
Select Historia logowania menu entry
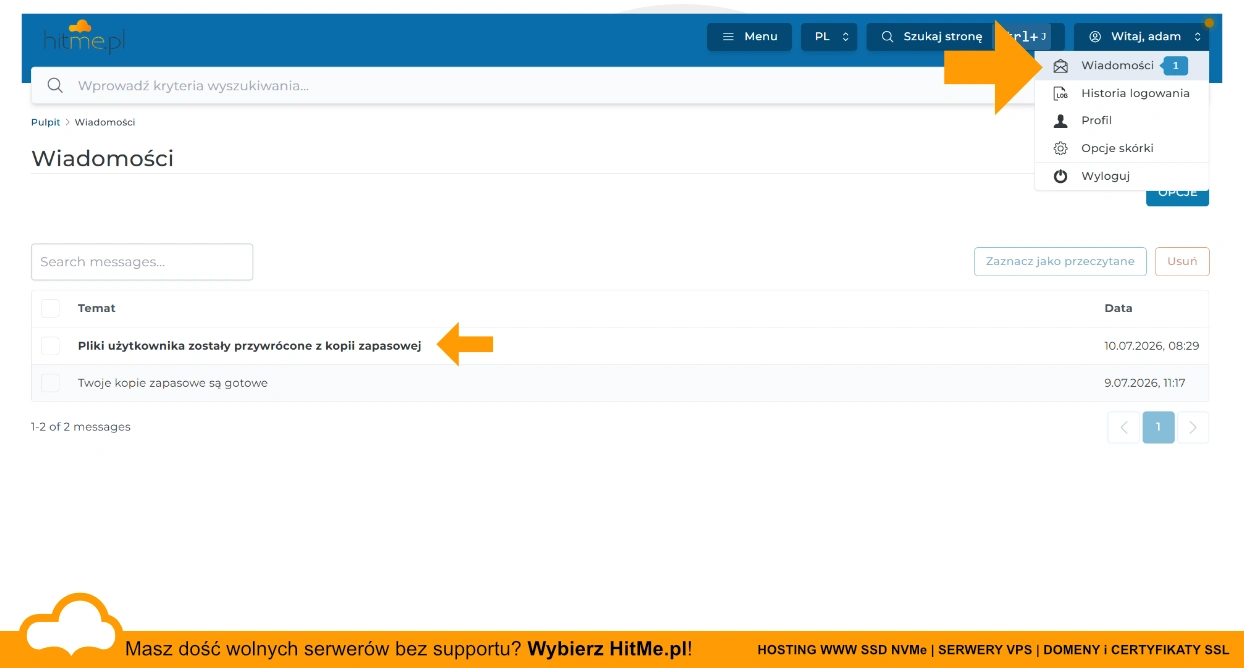[x=1121, y=93]
